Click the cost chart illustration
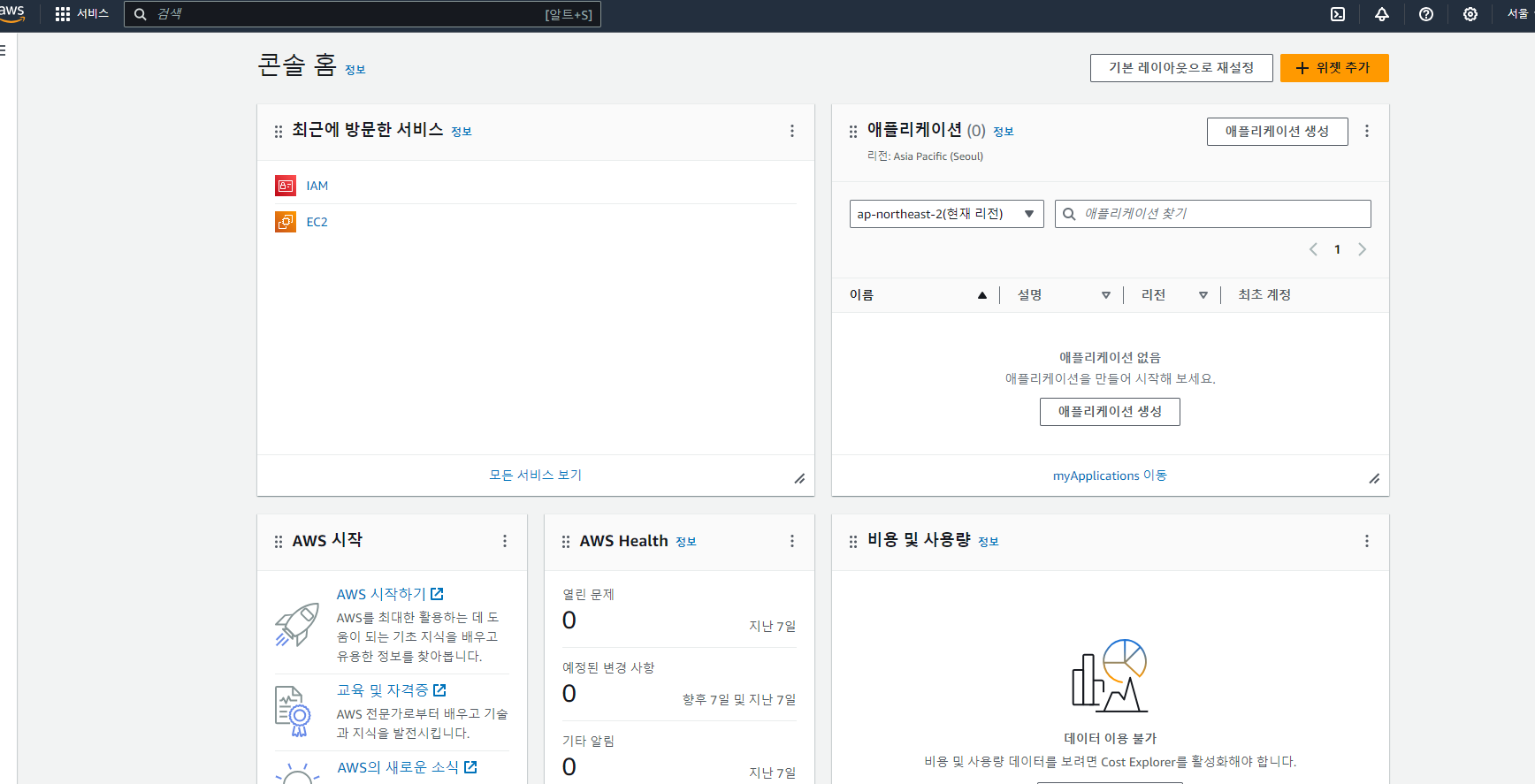 pos(1110,676)
